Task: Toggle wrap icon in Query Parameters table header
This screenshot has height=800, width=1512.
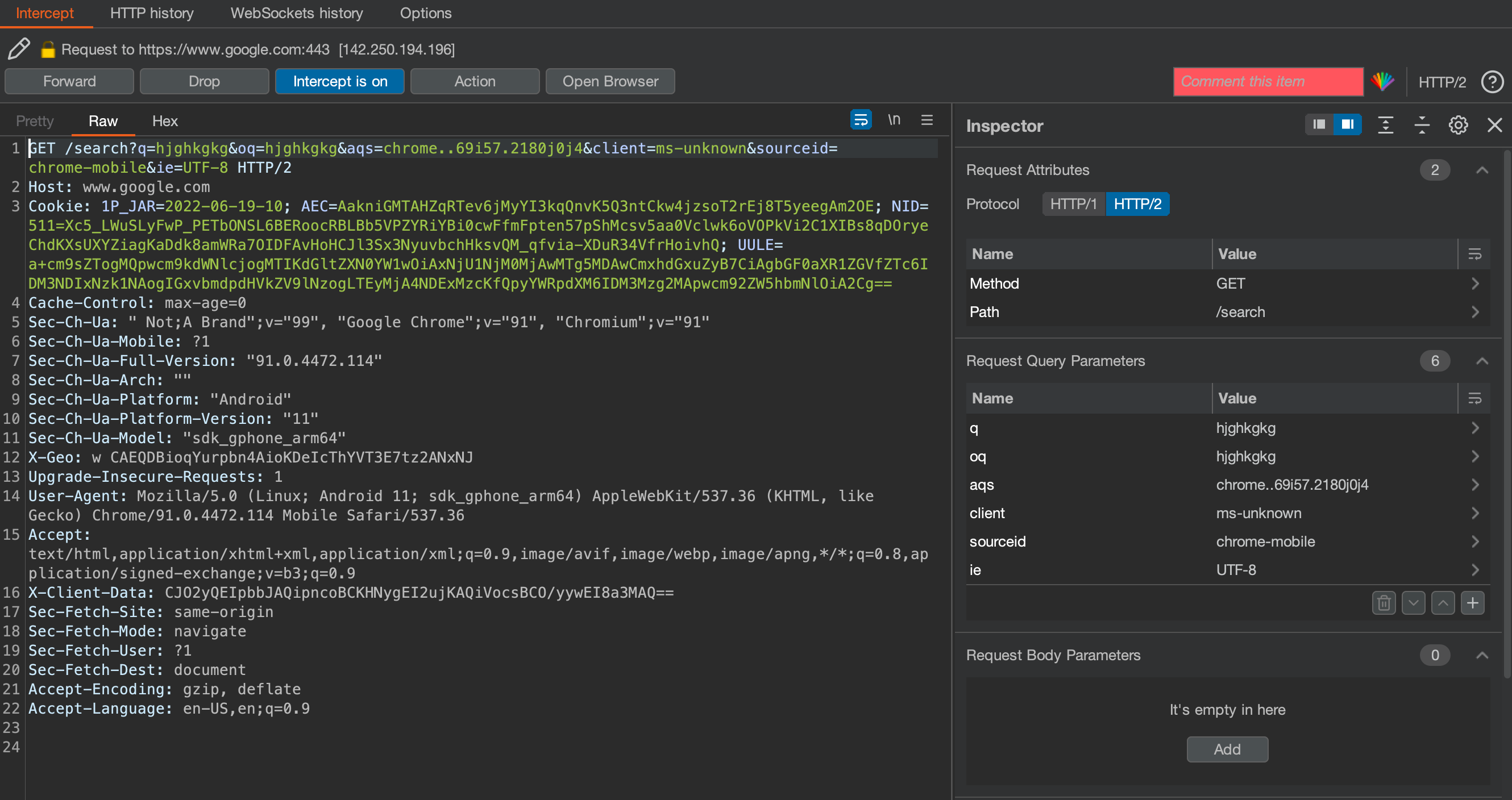Action: coord(1474,398)
